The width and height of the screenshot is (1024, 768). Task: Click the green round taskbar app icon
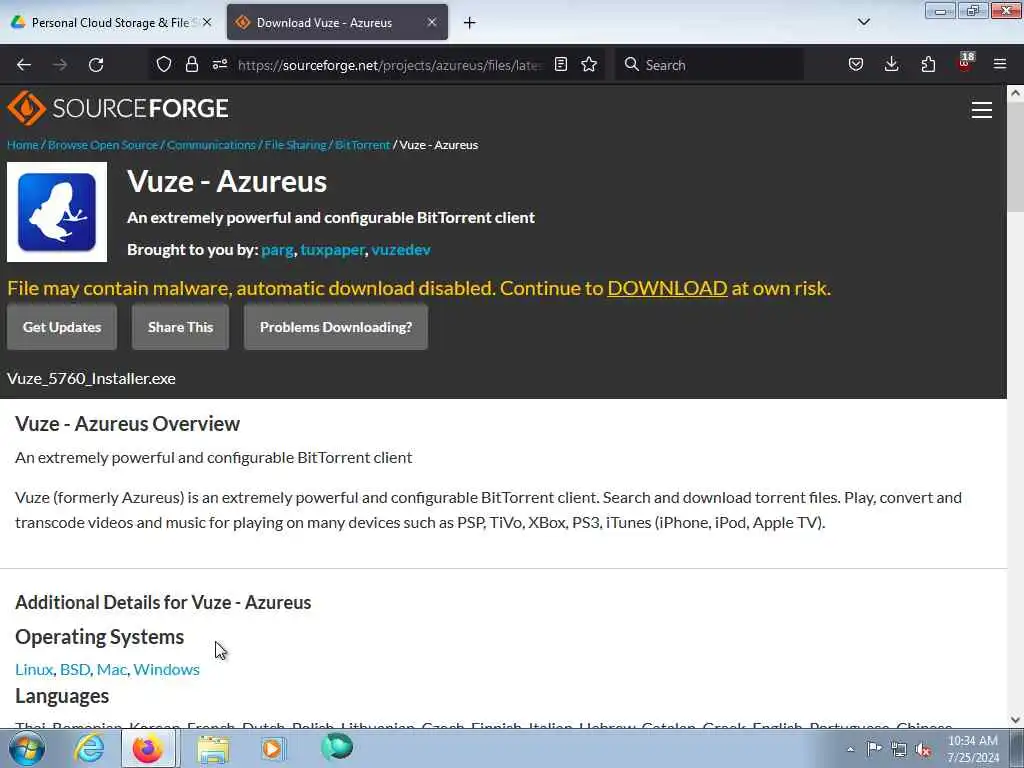click(x=337, y=747)
